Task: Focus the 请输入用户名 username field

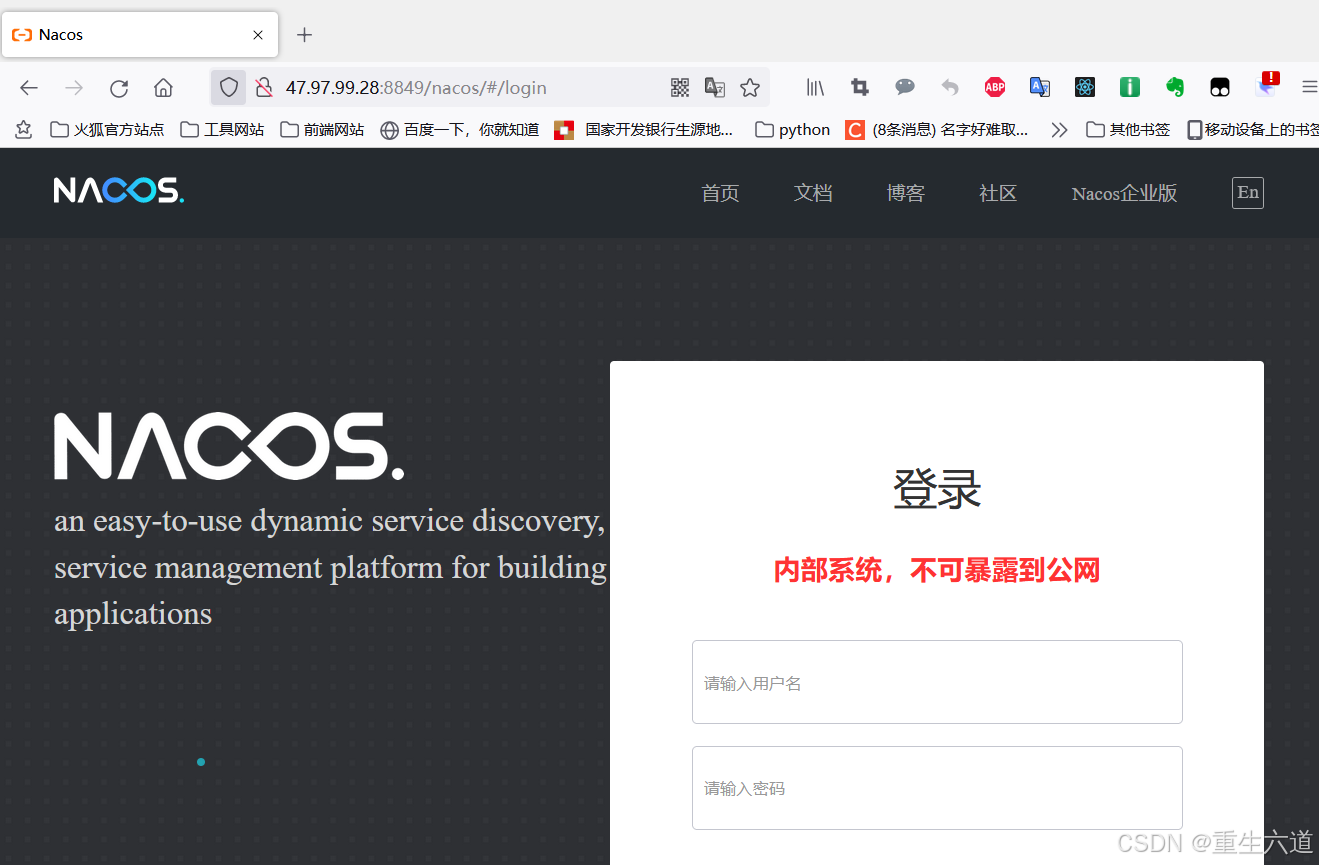Action: click(x=937, y=682)
